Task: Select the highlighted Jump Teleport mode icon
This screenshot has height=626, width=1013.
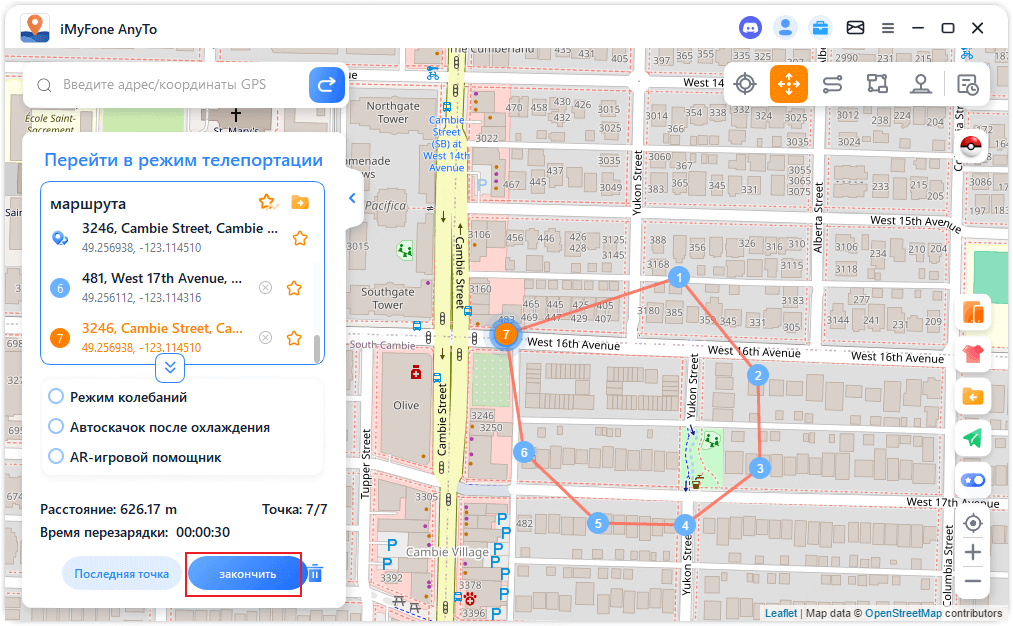Action: 789,84
